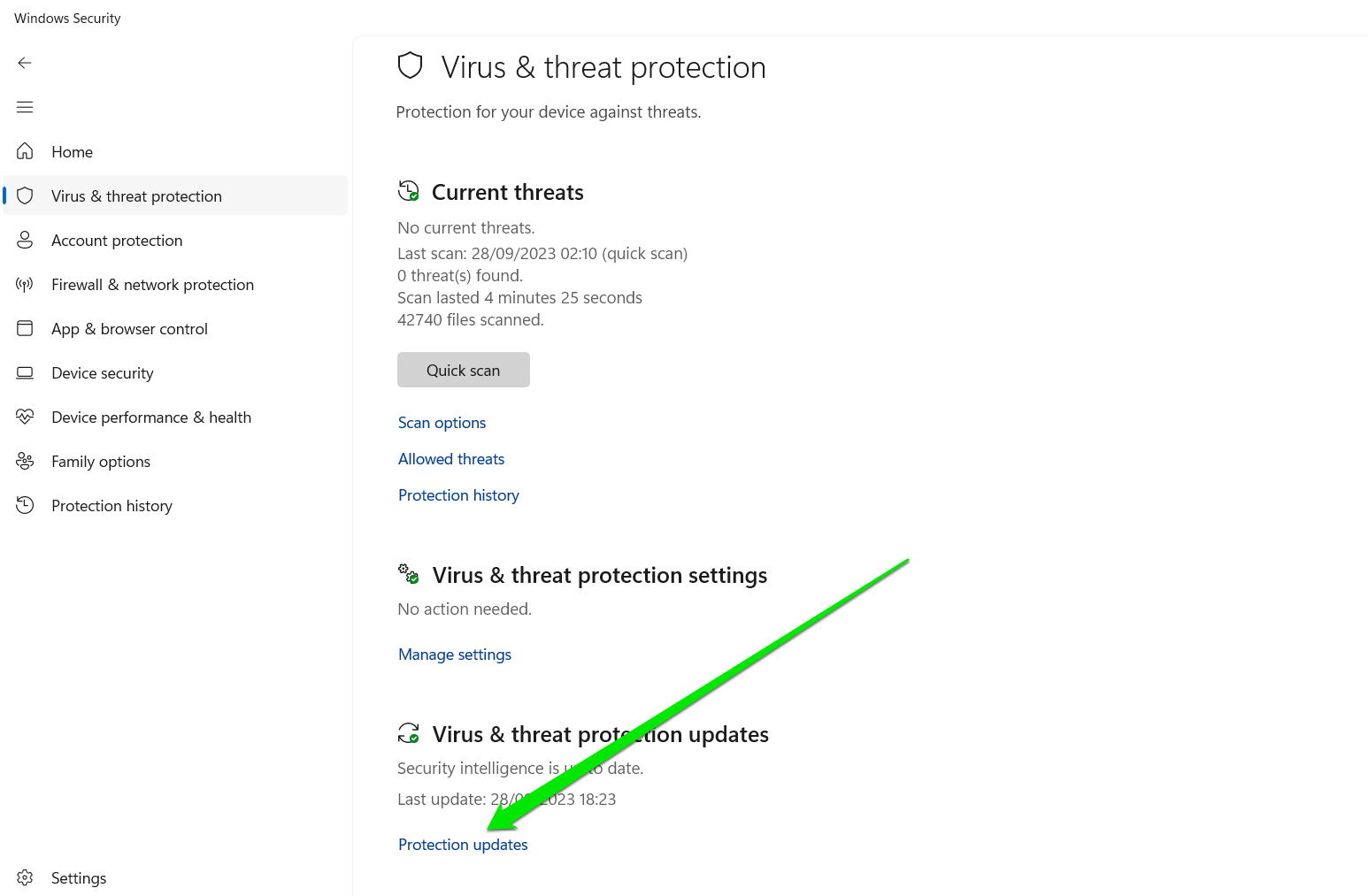The width and height of the screenshot is (1368, 896).
Task: Open the Protection updates link
Action: (x=463, y=845)
